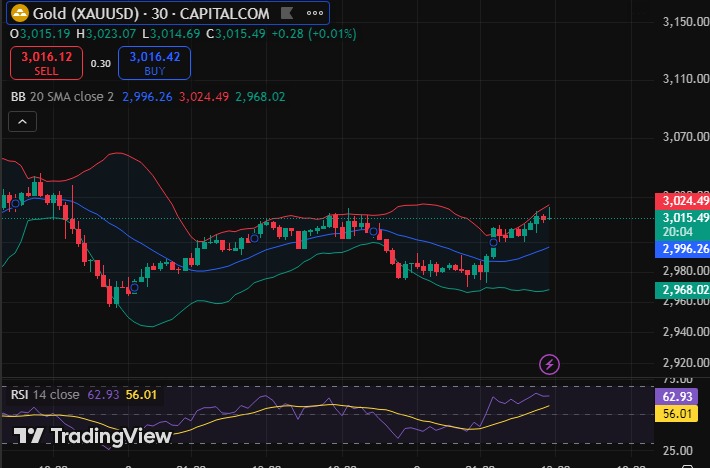710x468 pixels.
Task: Click the BUY 3,016.42 button
Action: point(154,63)
